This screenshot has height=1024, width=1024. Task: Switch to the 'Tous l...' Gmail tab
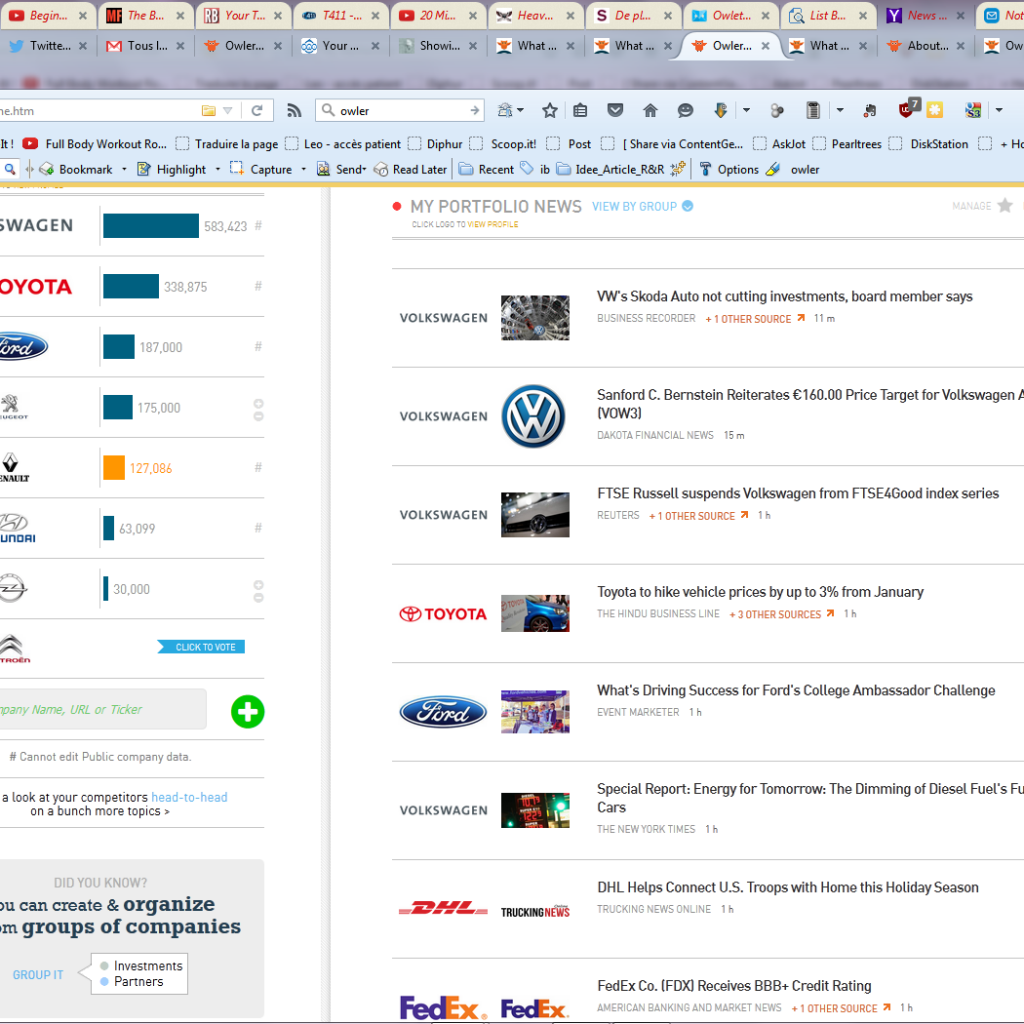[x=145, y=46]
